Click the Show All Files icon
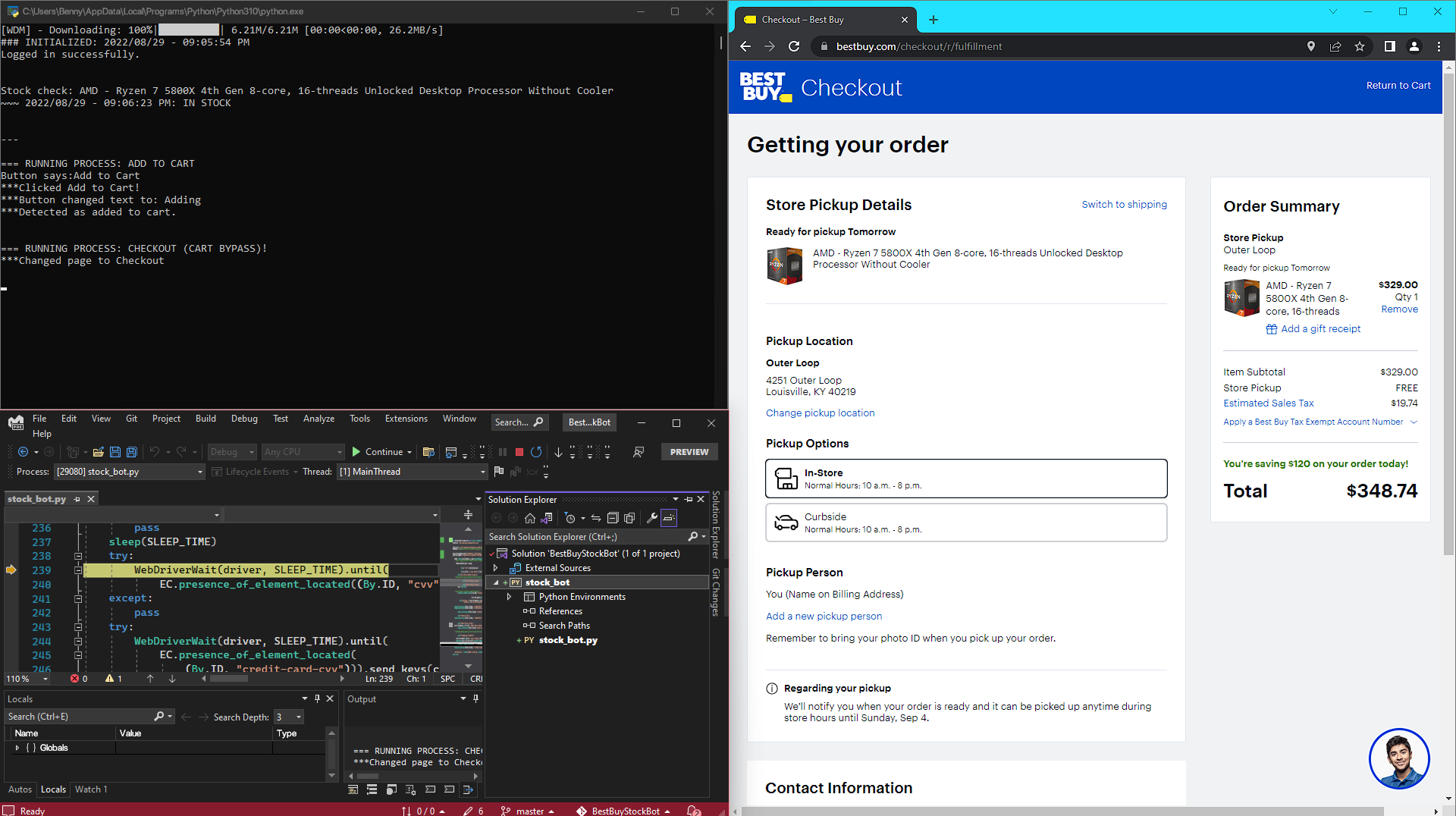 pos(629,518)
